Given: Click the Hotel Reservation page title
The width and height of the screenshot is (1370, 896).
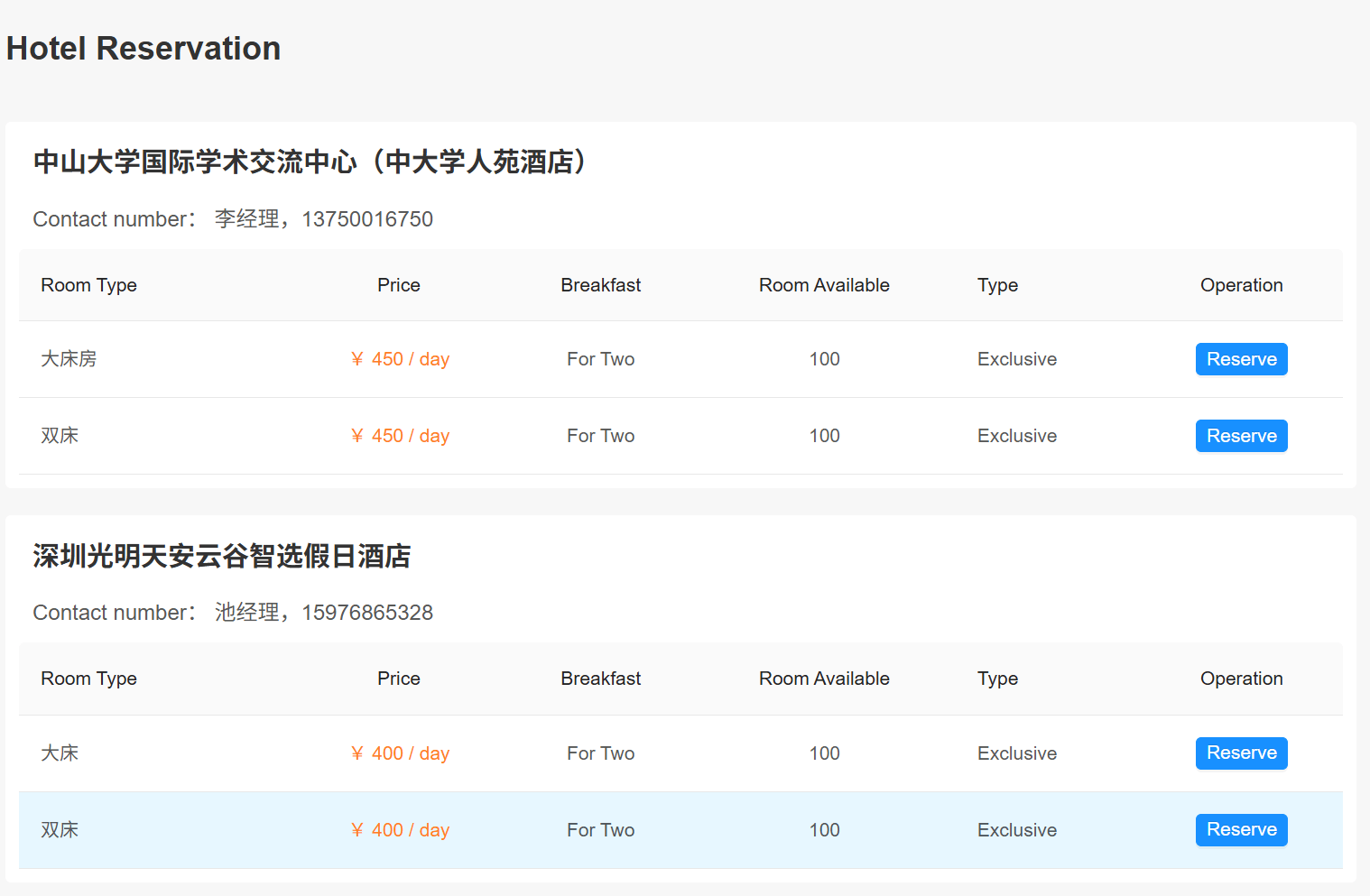Looking at the screenshot, I should pyautogui.click(x=143, y=48).
